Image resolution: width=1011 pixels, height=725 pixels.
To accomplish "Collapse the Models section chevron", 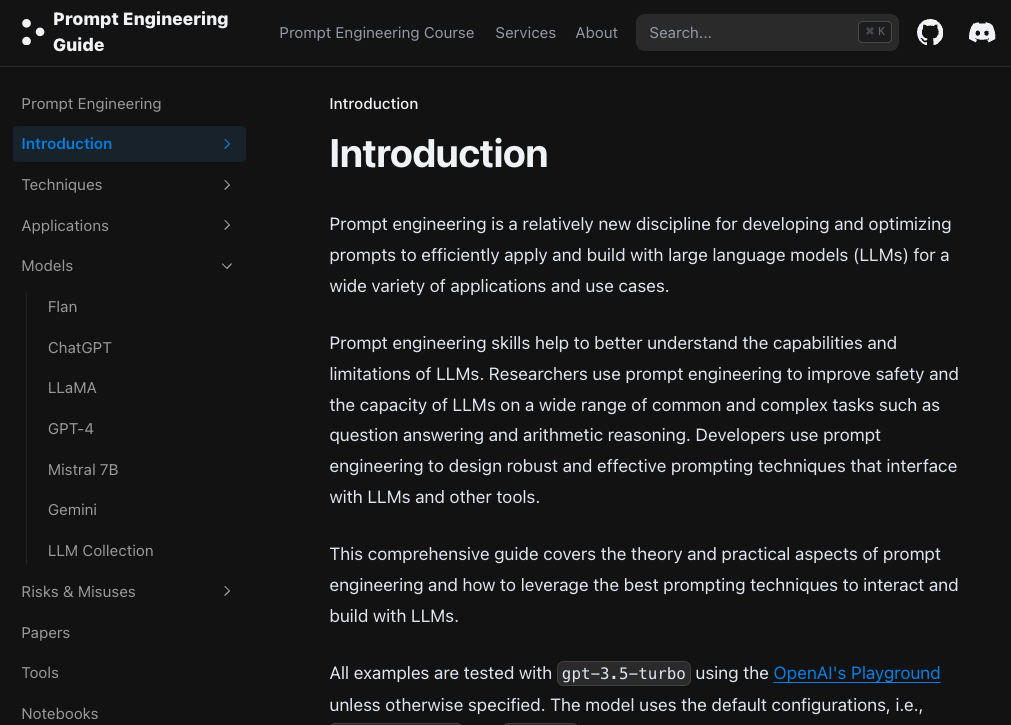I will 227,266.
